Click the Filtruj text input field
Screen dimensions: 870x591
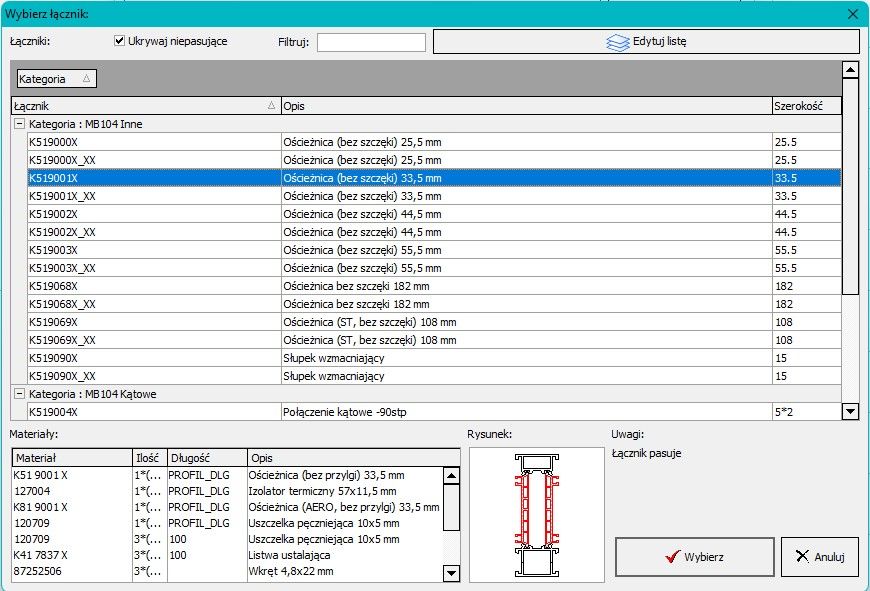[x=371, y=42]
